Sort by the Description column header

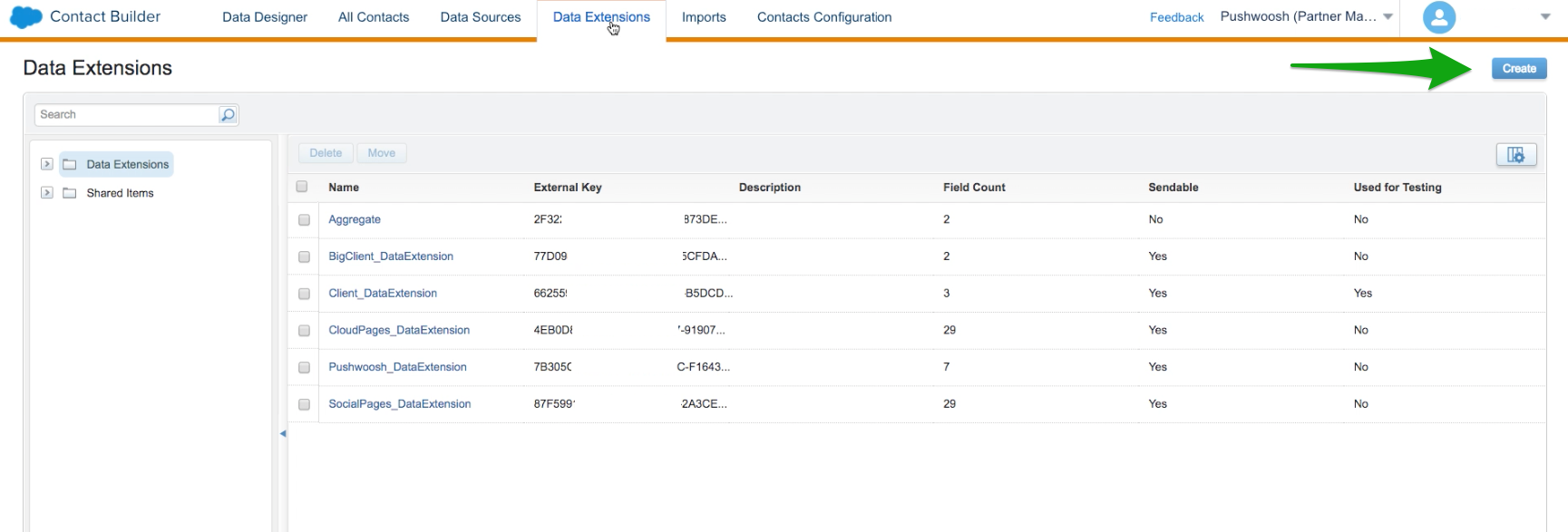tap(770, 188)
